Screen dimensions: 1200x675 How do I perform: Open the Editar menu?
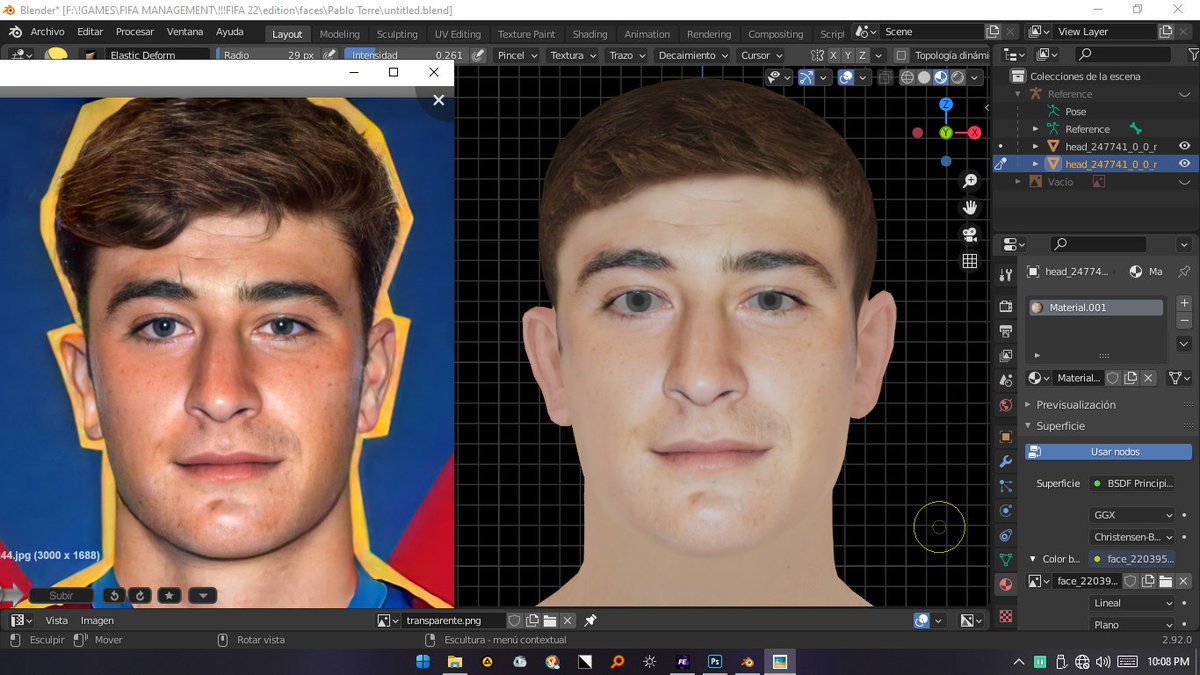(90, 32)
